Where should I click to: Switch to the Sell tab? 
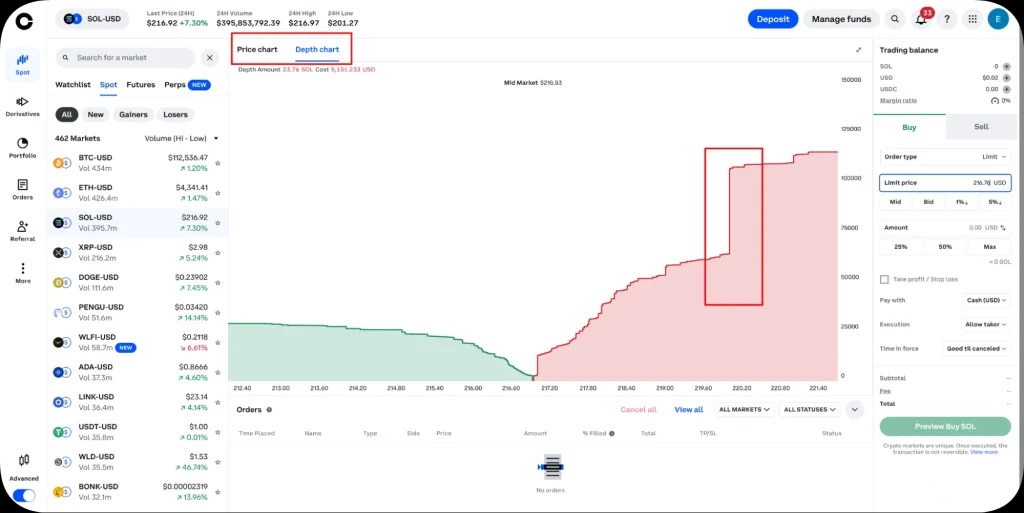coord(981,127)
